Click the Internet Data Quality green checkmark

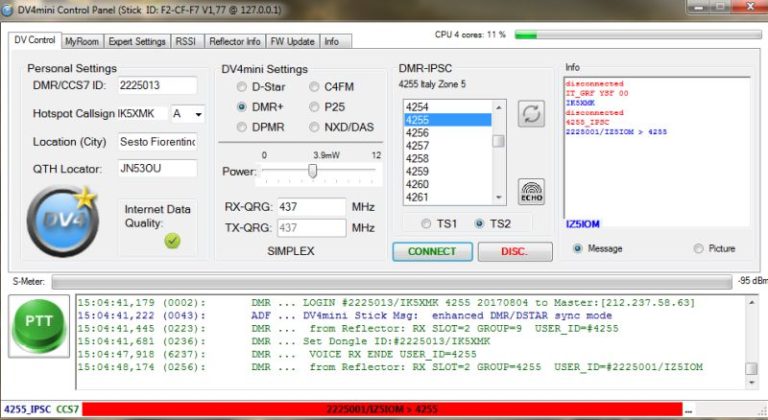tap(172, 241)
